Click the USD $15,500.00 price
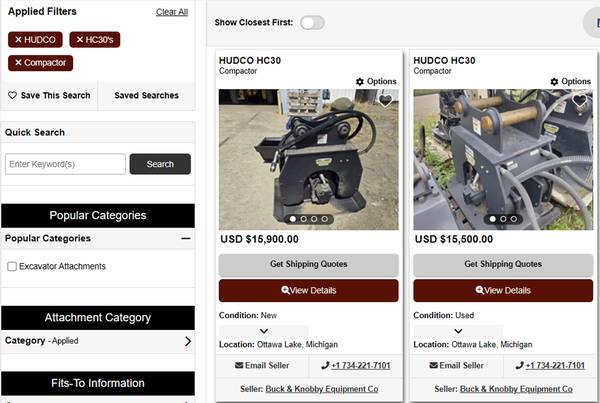Image resolution: width=600 pixels, height=403 pixels. 454,239
